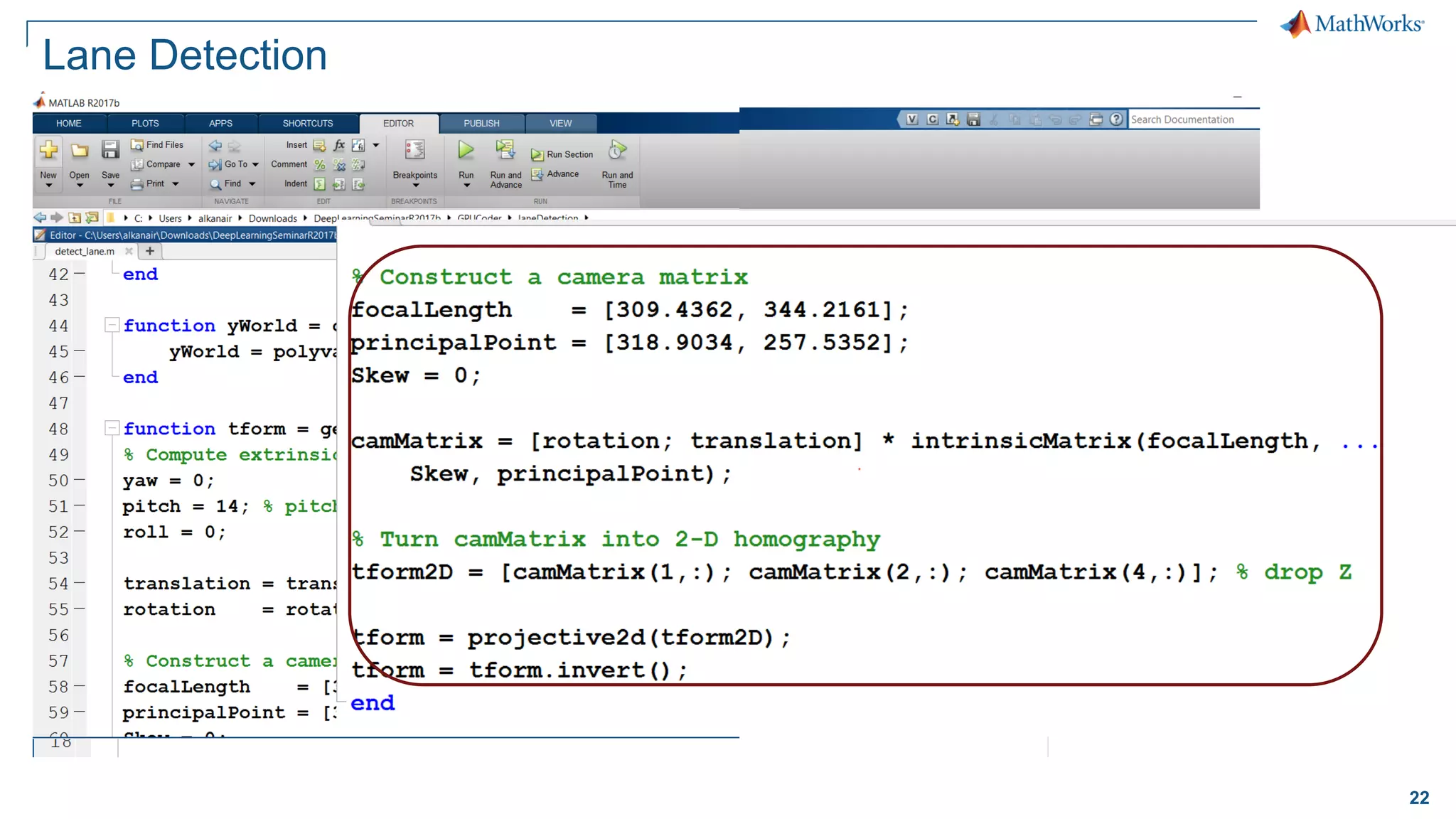This screenshot has width=1456, height=819.
Task: Toggle breakpoint dash on line 58
Action: 79,687
